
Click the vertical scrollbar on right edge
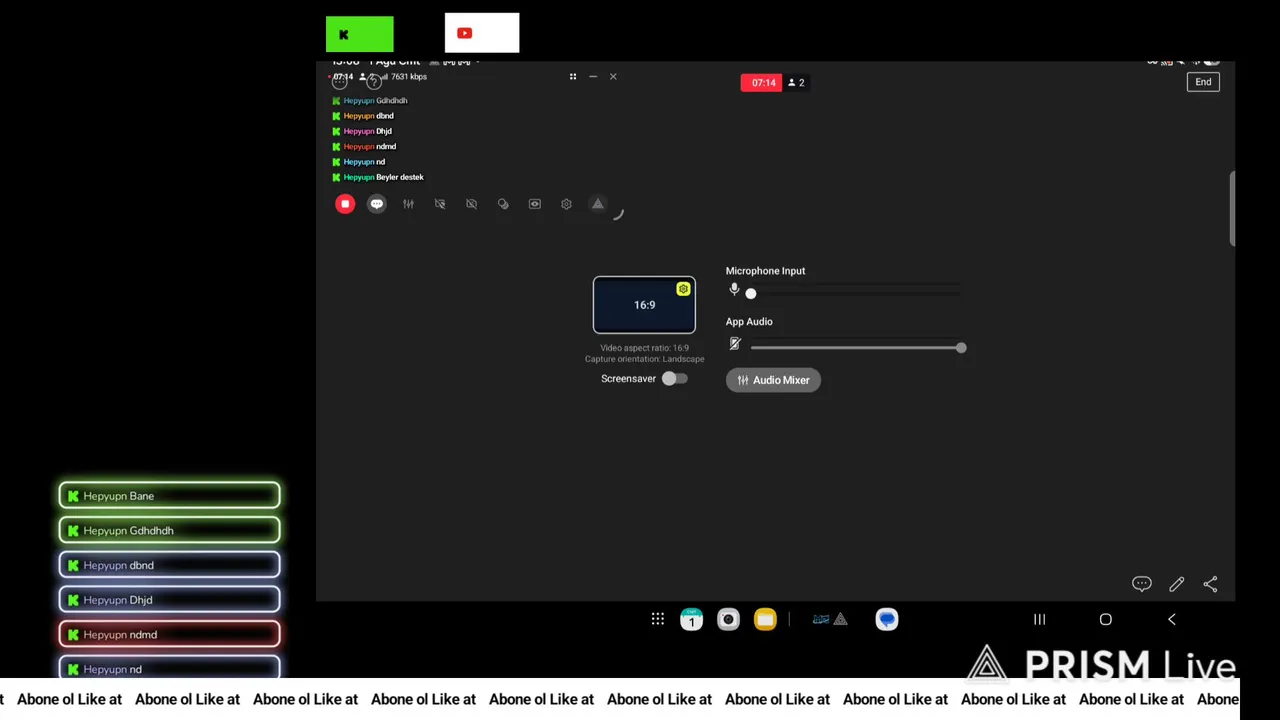coord(1232,208)
